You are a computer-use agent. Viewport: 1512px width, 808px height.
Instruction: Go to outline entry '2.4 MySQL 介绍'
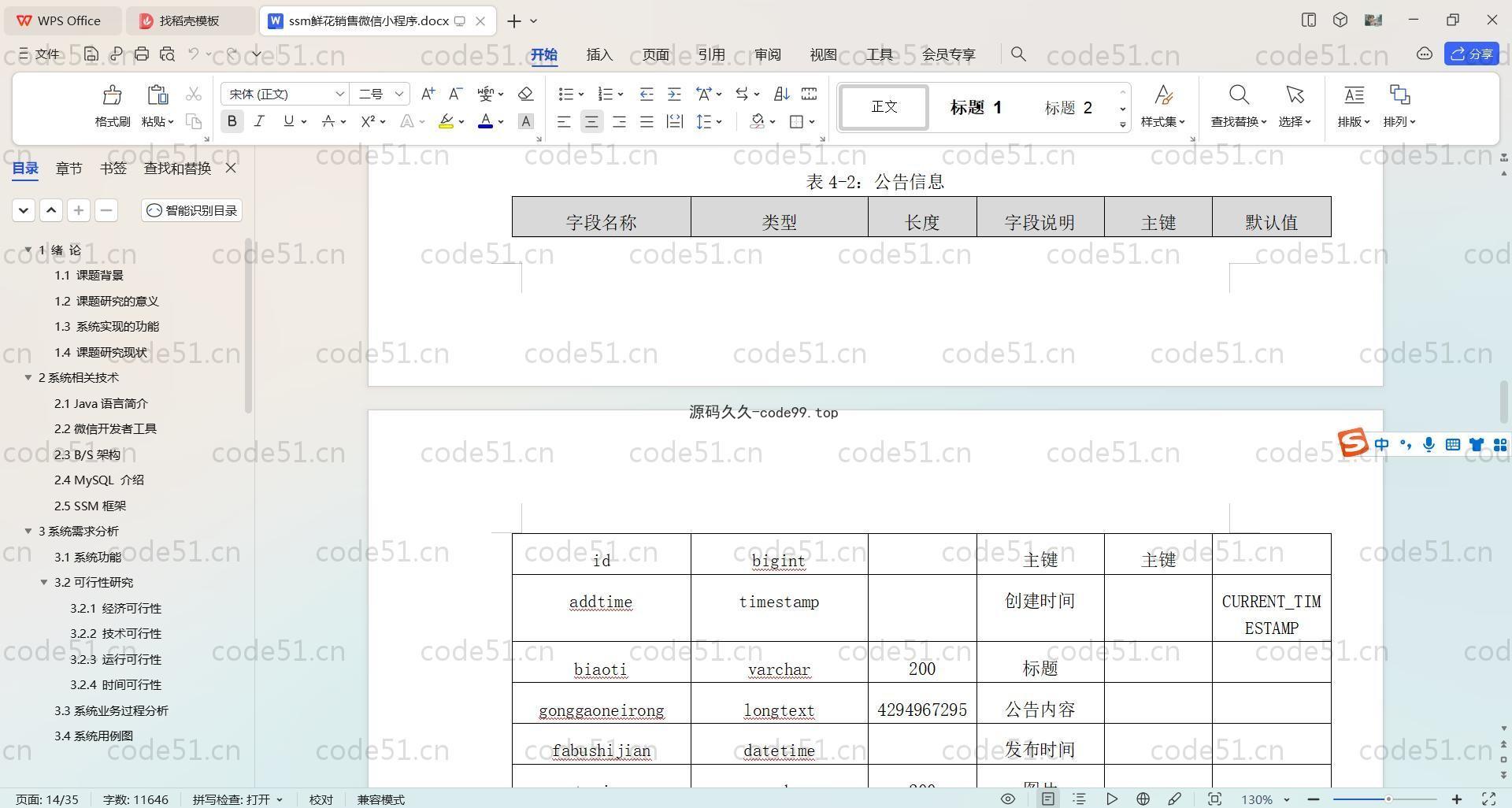click(x=99, y=480)
